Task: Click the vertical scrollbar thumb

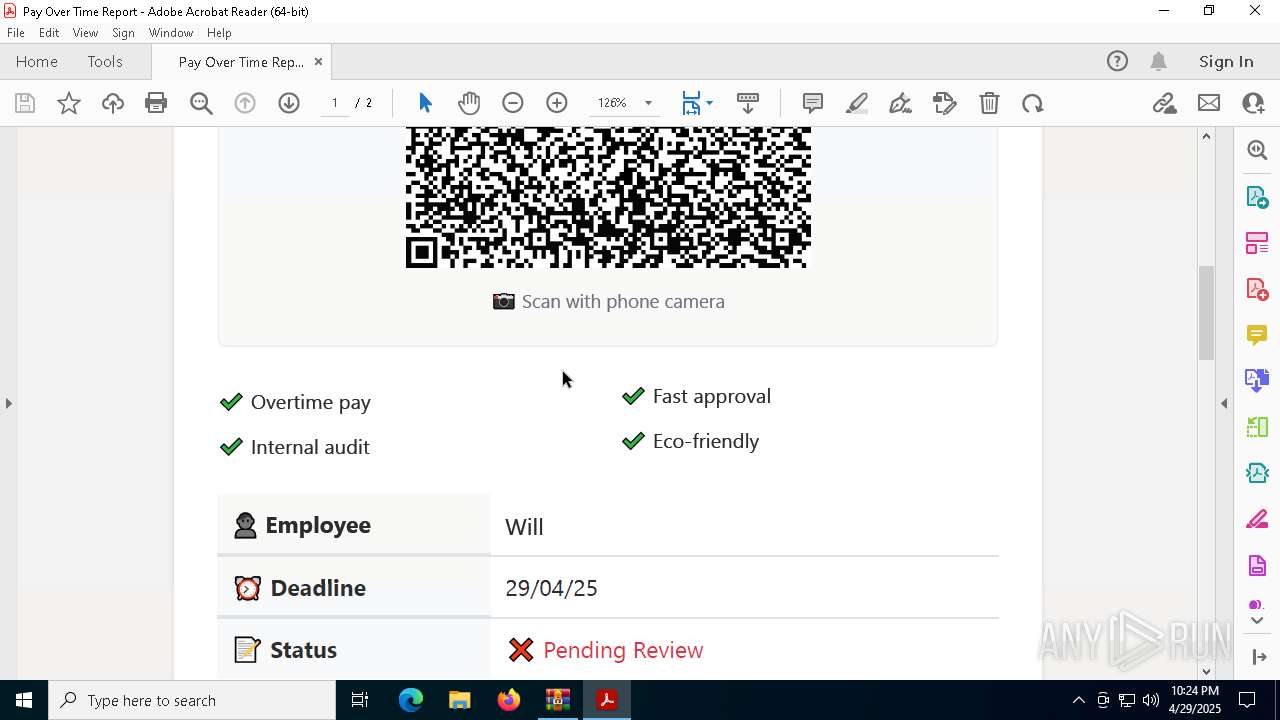Action: coord(1207,312)
